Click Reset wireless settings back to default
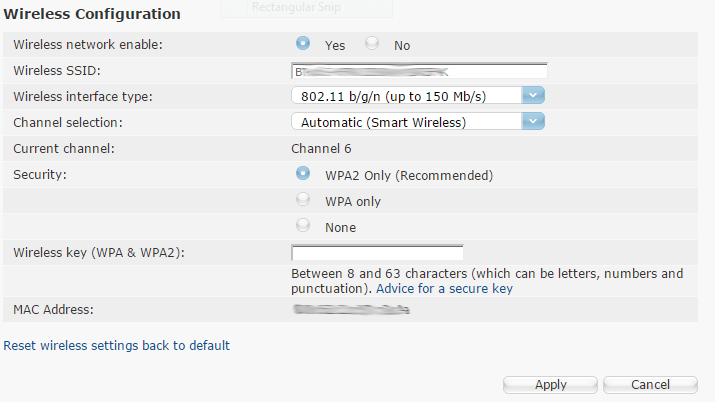The width and height of the screenshot is (715, 402). click(x=116, y=345)
